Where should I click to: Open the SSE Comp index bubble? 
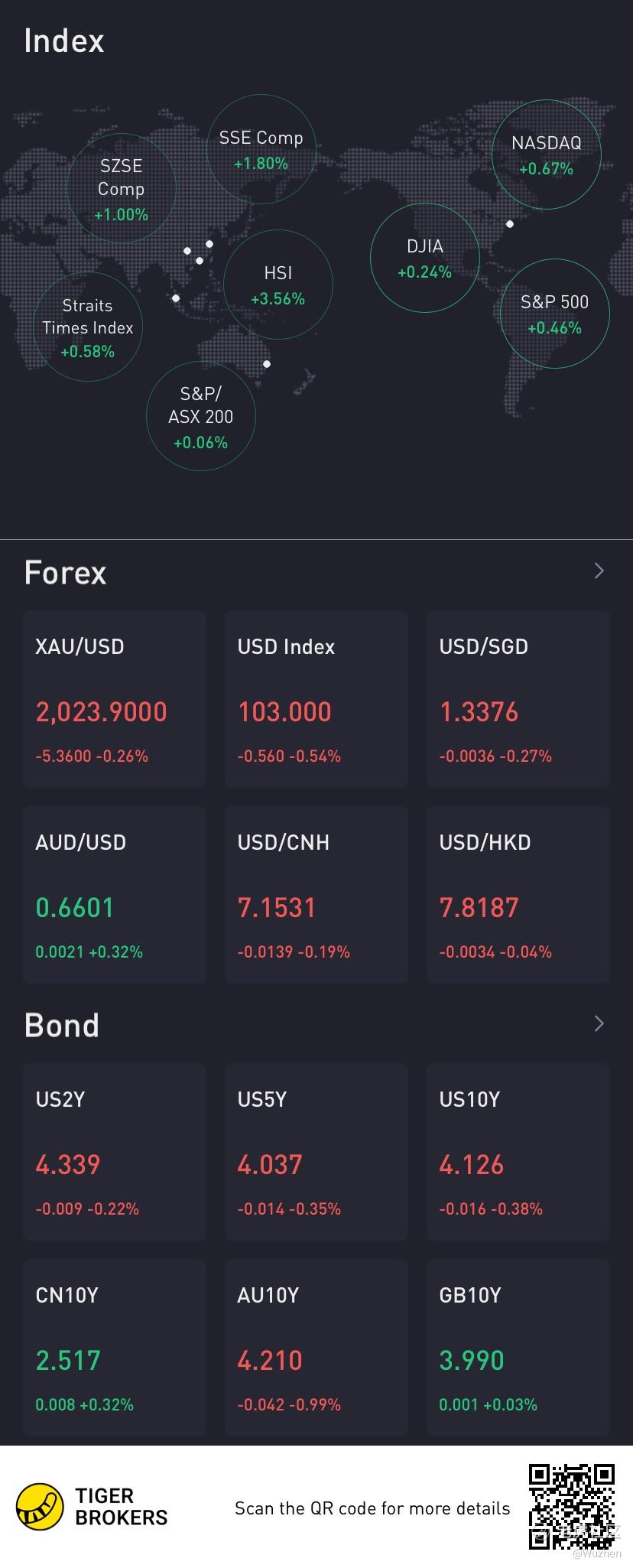click(261, 149)
